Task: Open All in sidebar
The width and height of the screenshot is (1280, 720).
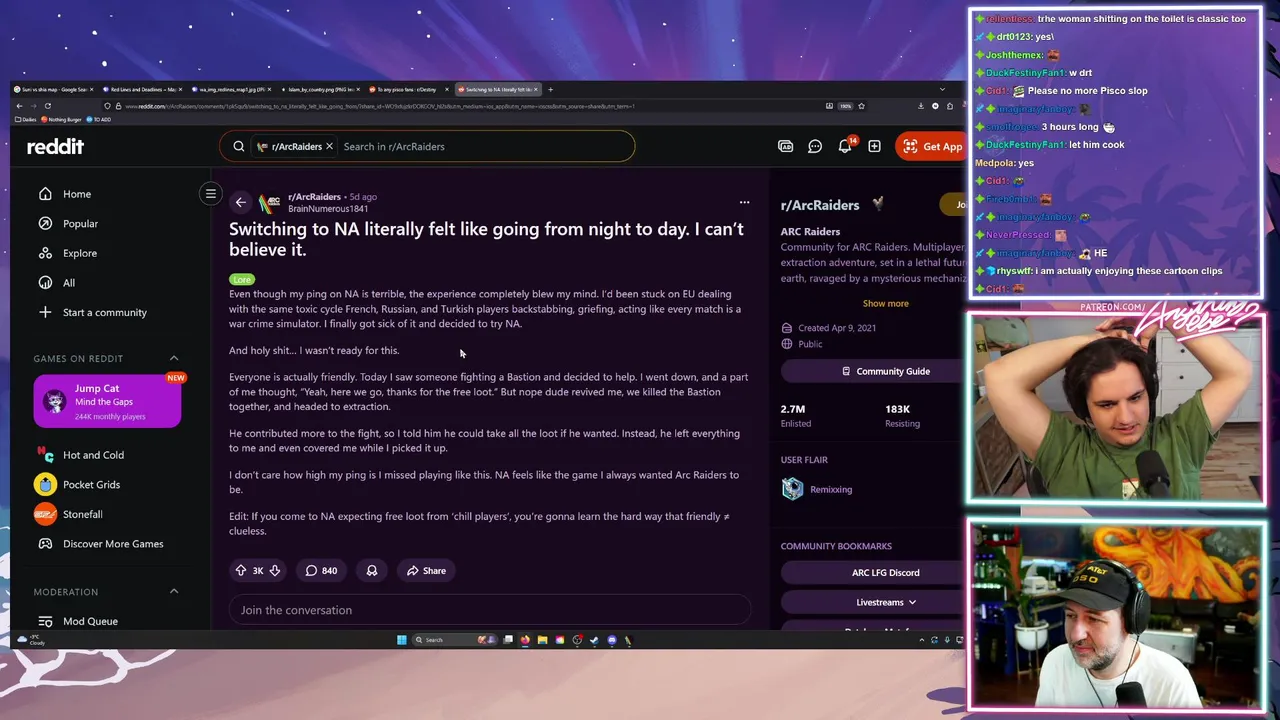Action: pos(69,283)
